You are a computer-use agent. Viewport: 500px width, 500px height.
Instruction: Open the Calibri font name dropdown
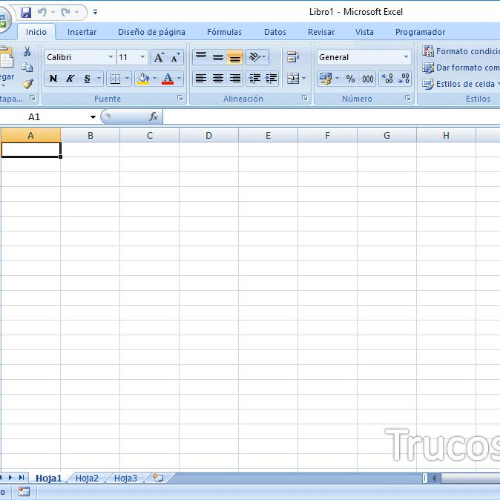pos(111,57)
